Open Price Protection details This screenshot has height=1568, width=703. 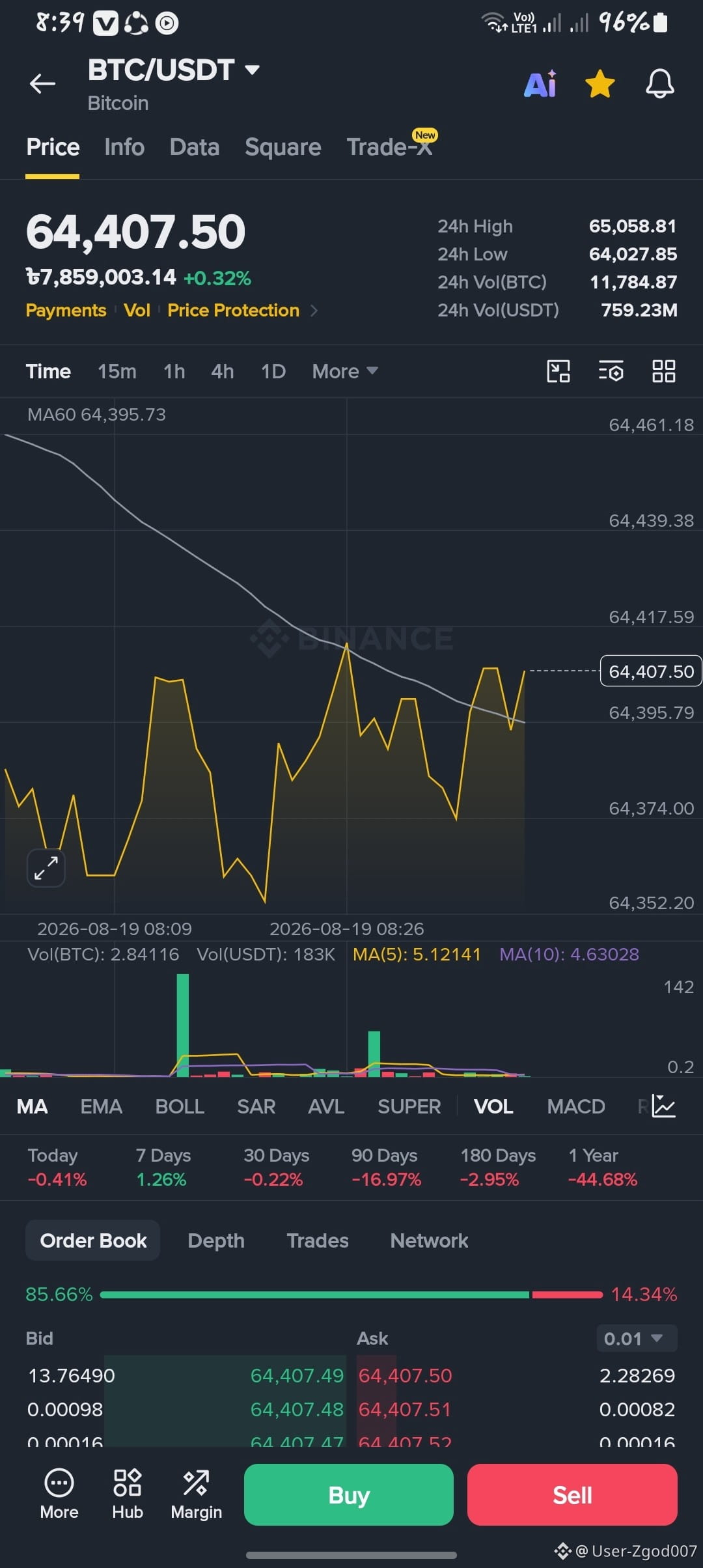(233, 311)
